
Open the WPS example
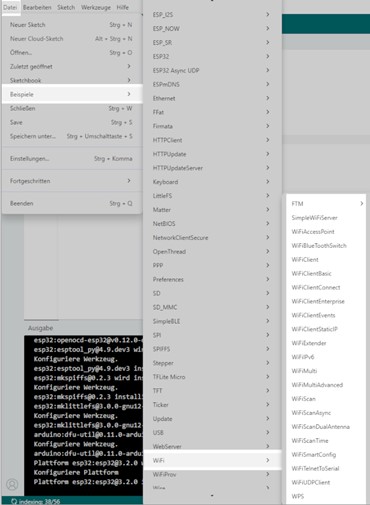coord(326,496)
